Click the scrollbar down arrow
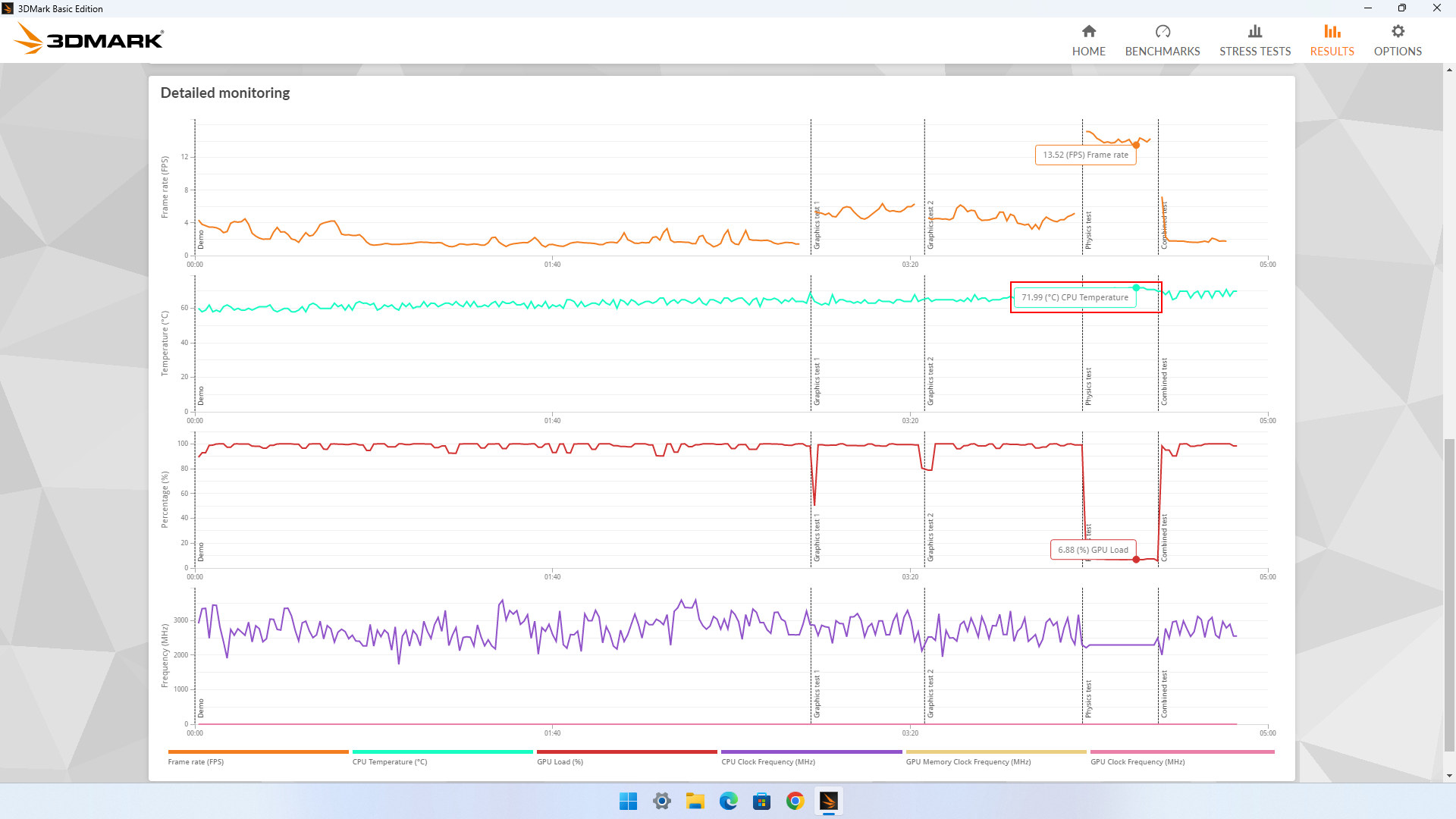 [x=1449, y=776]
